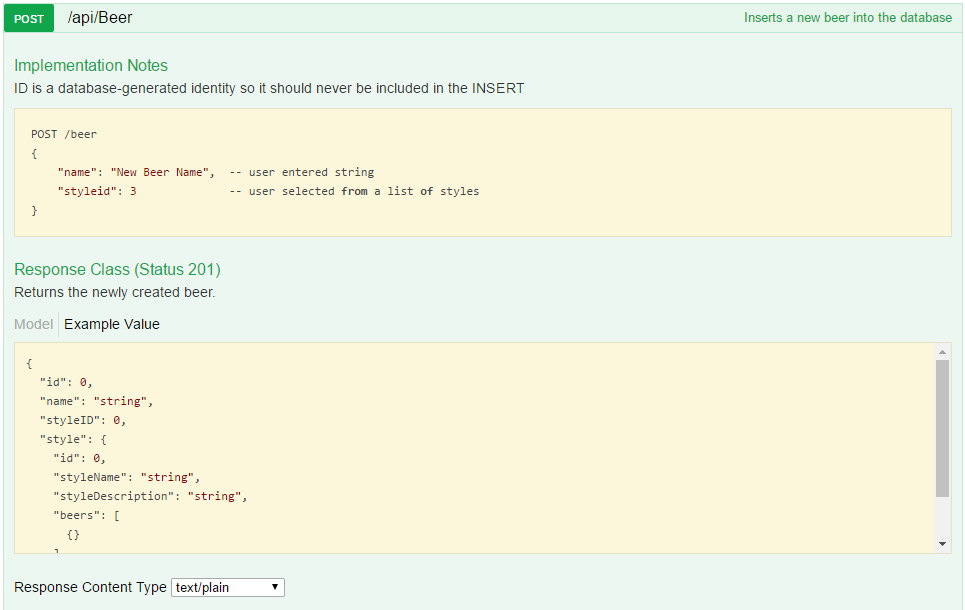The width and height of the screenshot is (965, 610).
Task: Select the Example Value tab
Action: (x=111, y=324)
